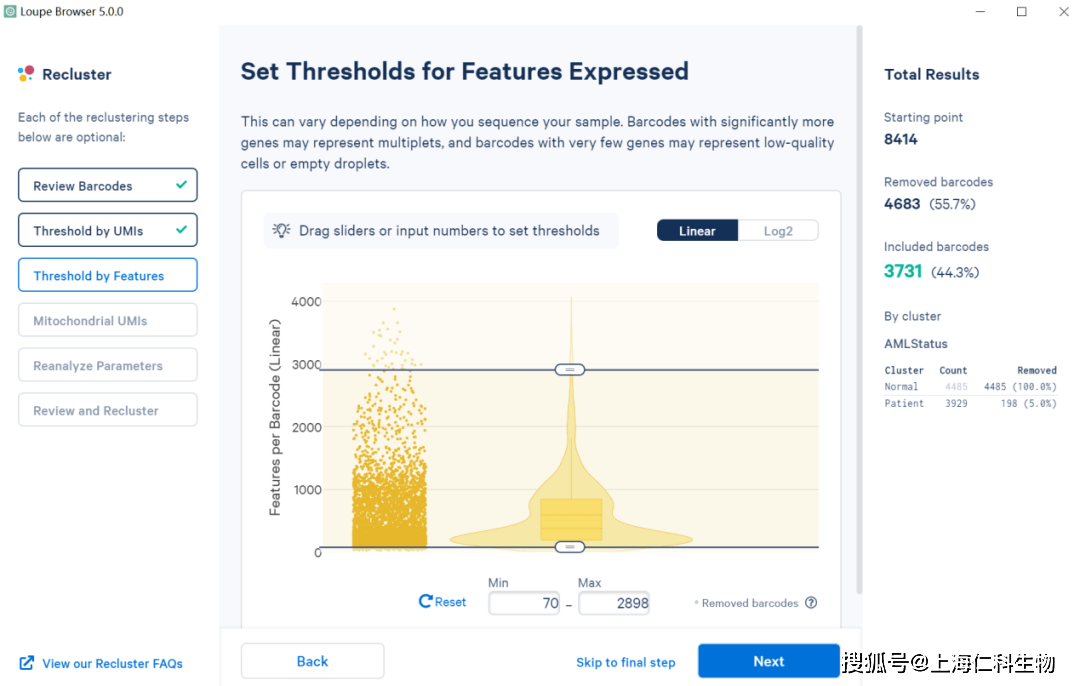
Task: Click the lightbulb hint icon
Action: 281,230
